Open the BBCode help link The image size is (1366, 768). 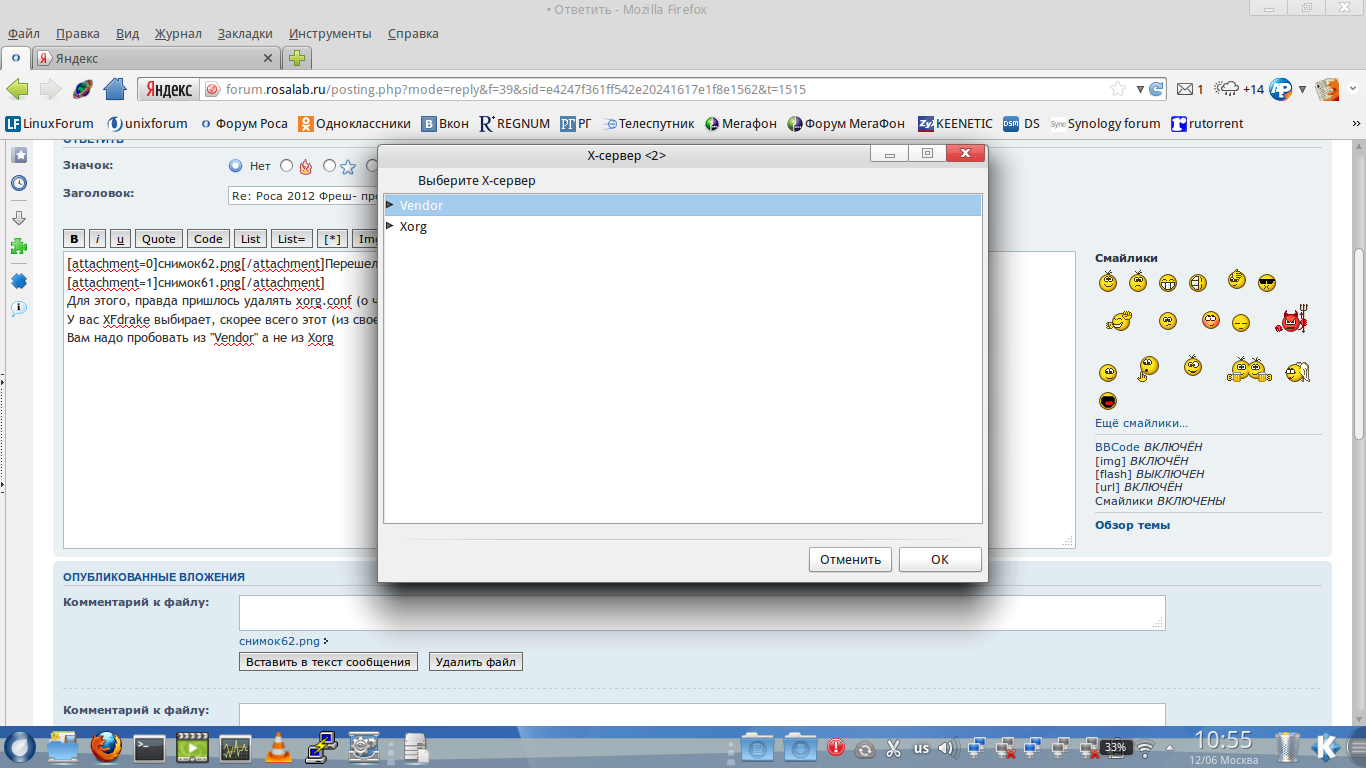tap(1117, 447)
